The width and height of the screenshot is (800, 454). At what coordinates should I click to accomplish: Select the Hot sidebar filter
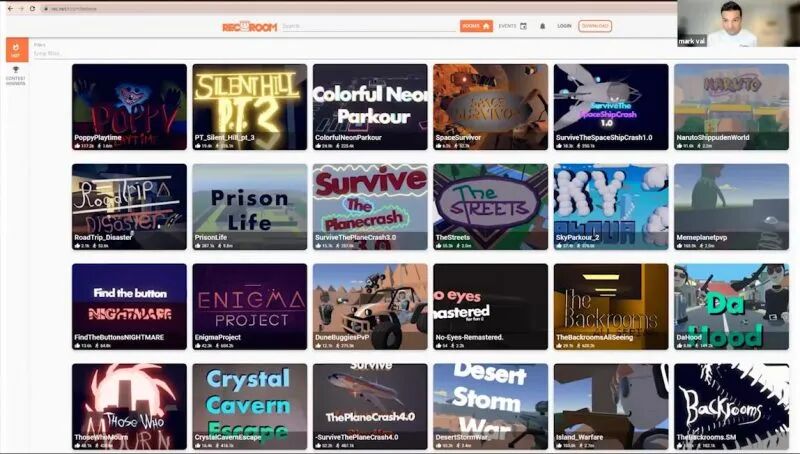click(x=16, y=50)
